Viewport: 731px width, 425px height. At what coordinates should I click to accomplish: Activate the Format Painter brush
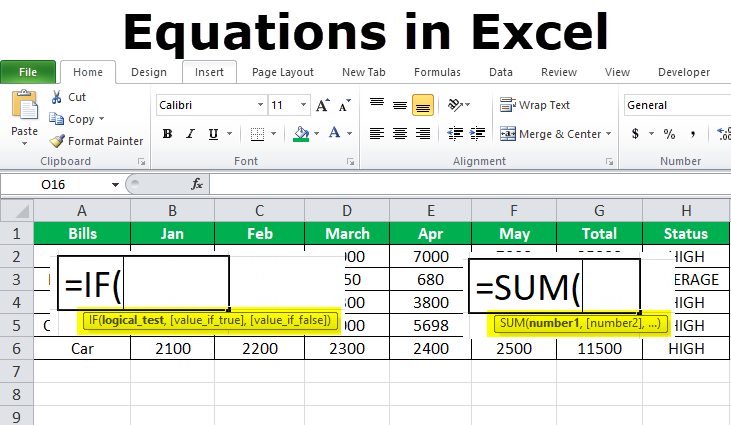tap(57, 141)
